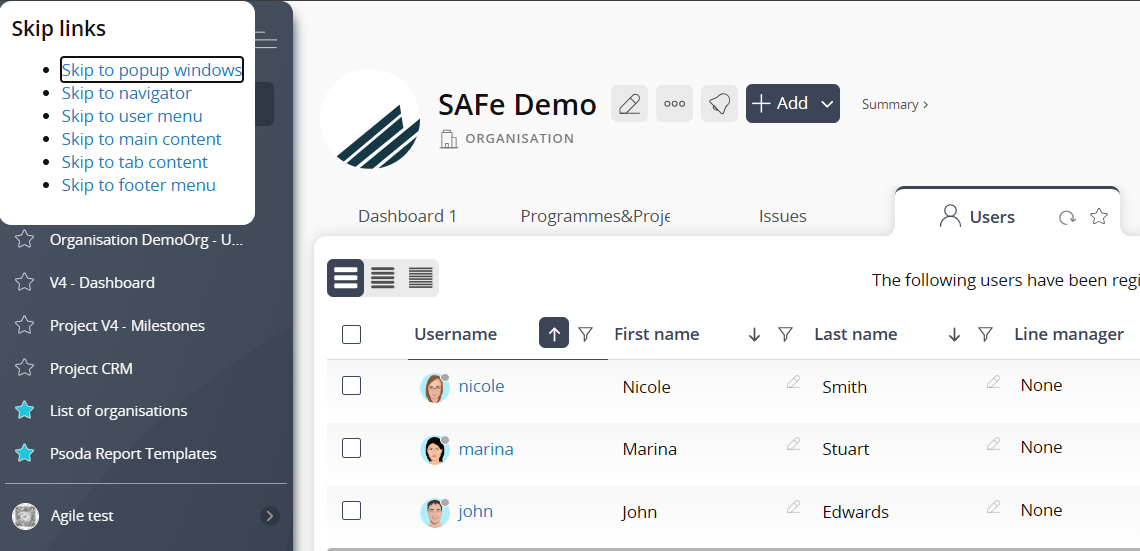Click nicole's avatar picture
Viewport: 1140px width, 551px height.
pos(435,388)
